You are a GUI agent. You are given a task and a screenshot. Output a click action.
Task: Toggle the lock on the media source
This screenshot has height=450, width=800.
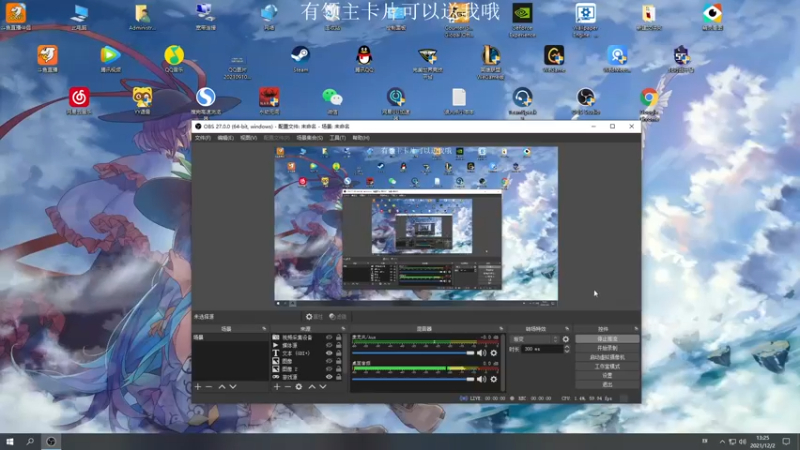[x=339, y=346]
